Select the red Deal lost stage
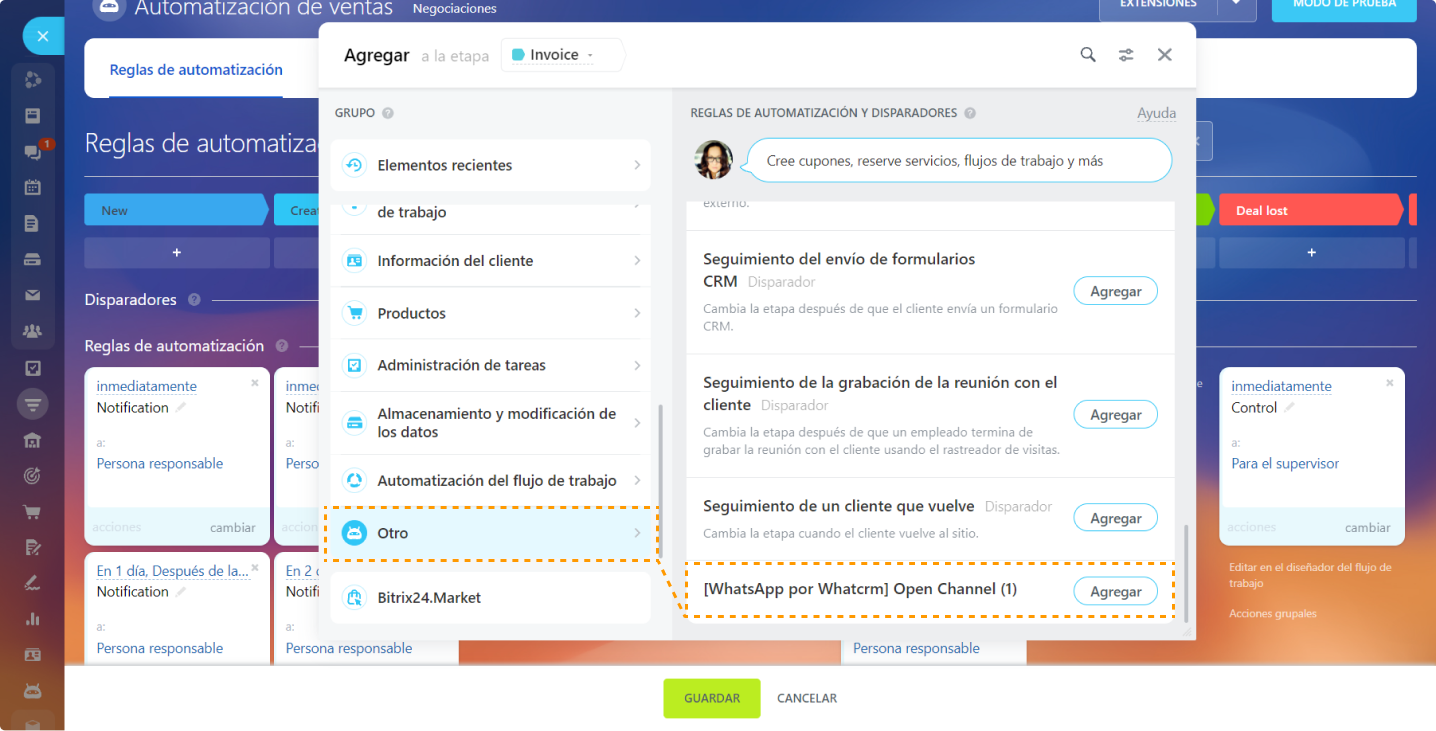The image size is (1436, 731). click(1310, 210)
